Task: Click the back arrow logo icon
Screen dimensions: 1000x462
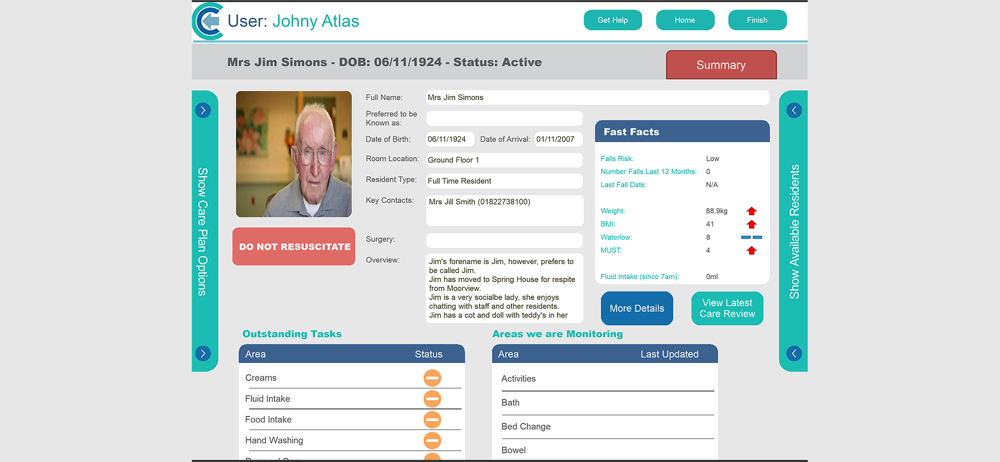Action: point(208,21)
